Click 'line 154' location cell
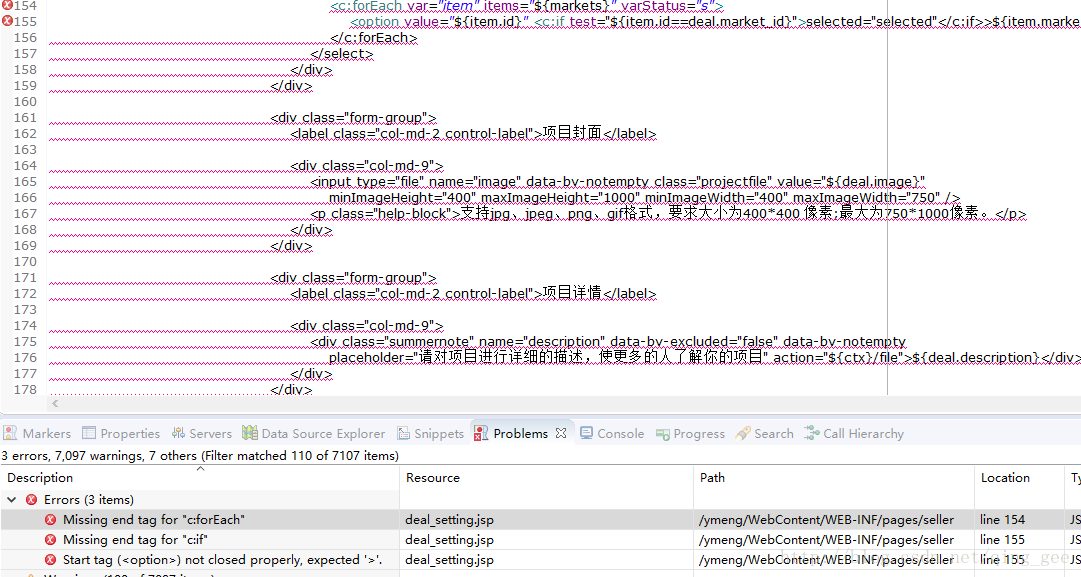Screen dimensions: 1081x577 click(1002, 520)
